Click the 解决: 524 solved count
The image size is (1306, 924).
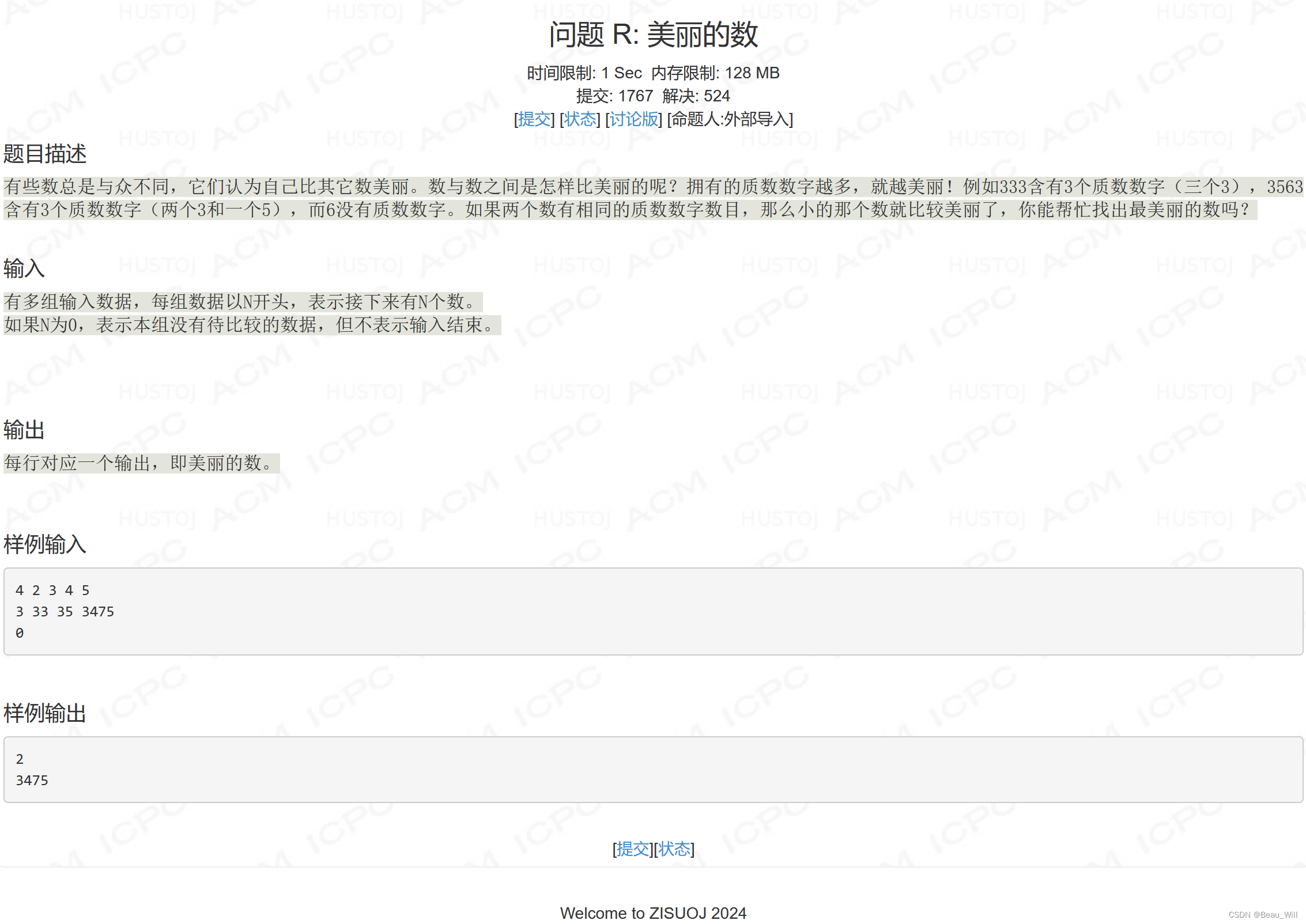695,96
